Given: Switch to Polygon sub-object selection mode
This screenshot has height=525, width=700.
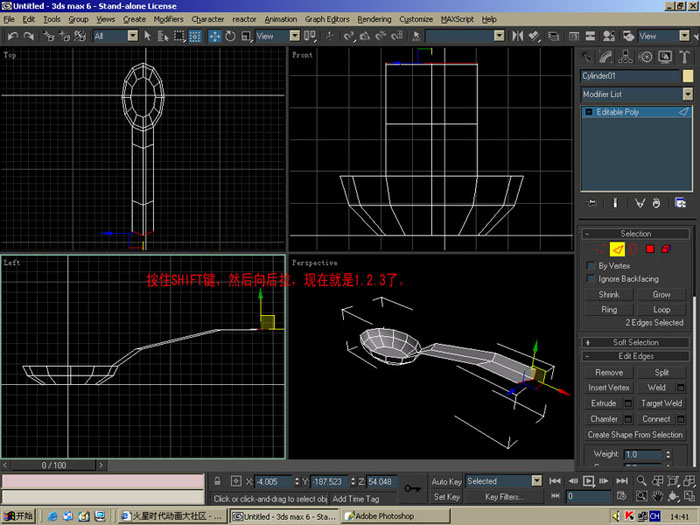Looking at the screenshot, I should point(650,249).
